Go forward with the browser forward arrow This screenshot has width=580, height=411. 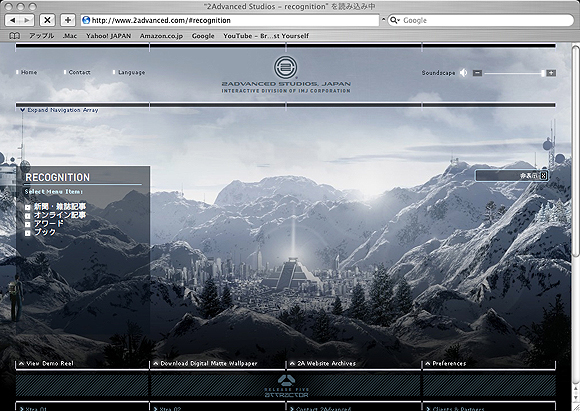click(27, 20)
